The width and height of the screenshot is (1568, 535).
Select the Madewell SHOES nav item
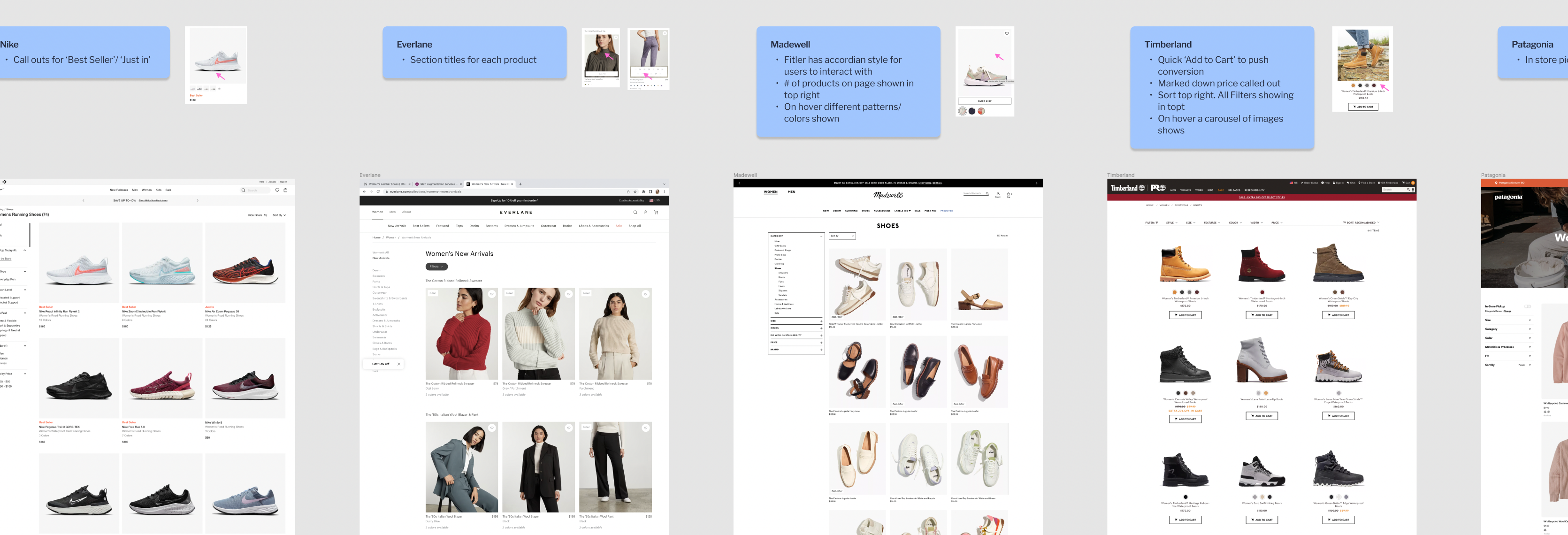pos(865,211)
